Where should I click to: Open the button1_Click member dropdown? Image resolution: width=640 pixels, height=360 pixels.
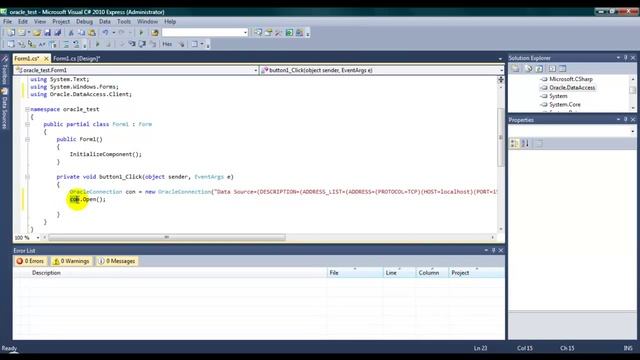[x=502, y=70]
